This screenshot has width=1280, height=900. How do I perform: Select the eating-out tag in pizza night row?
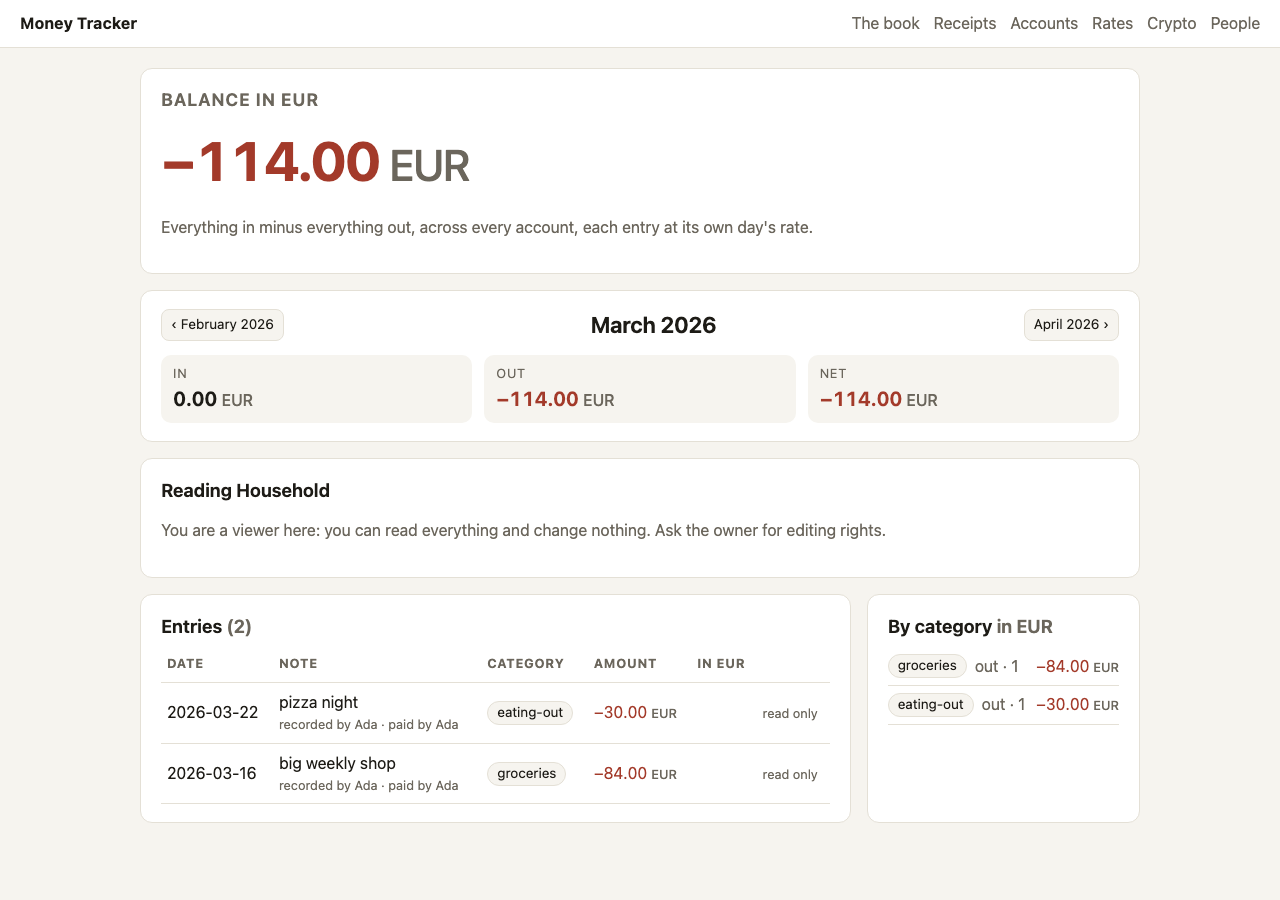click(530, 713)
